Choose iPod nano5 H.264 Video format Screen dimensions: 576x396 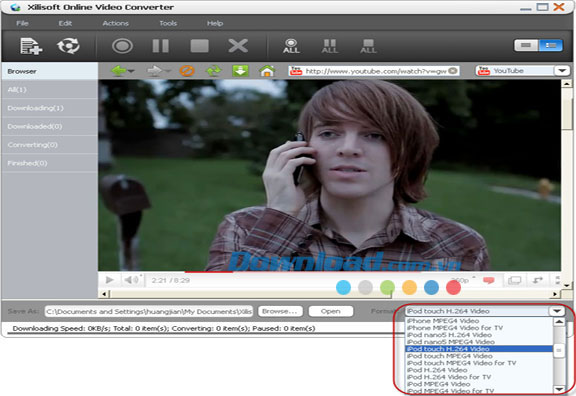[449, 335]
